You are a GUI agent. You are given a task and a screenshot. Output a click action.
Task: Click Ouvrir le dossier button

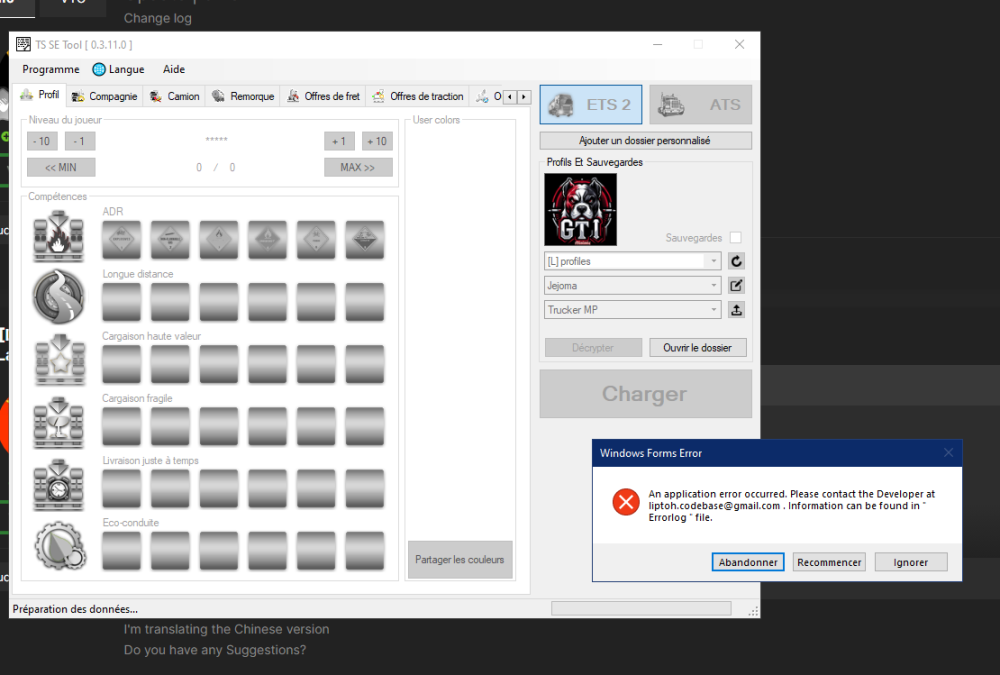point(697,348)
